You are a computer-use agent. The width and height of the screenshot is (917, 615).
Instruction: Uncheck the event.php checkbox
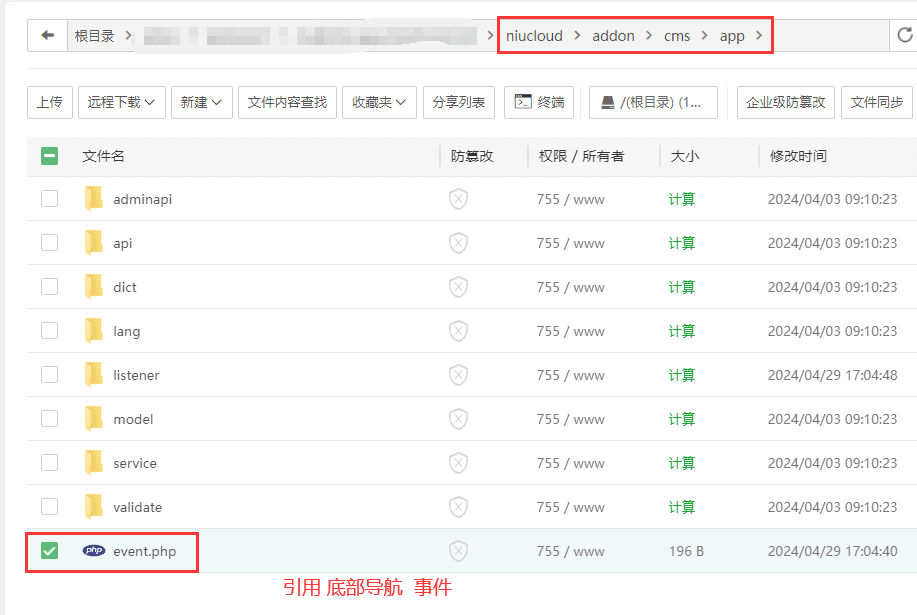(49, 551)
